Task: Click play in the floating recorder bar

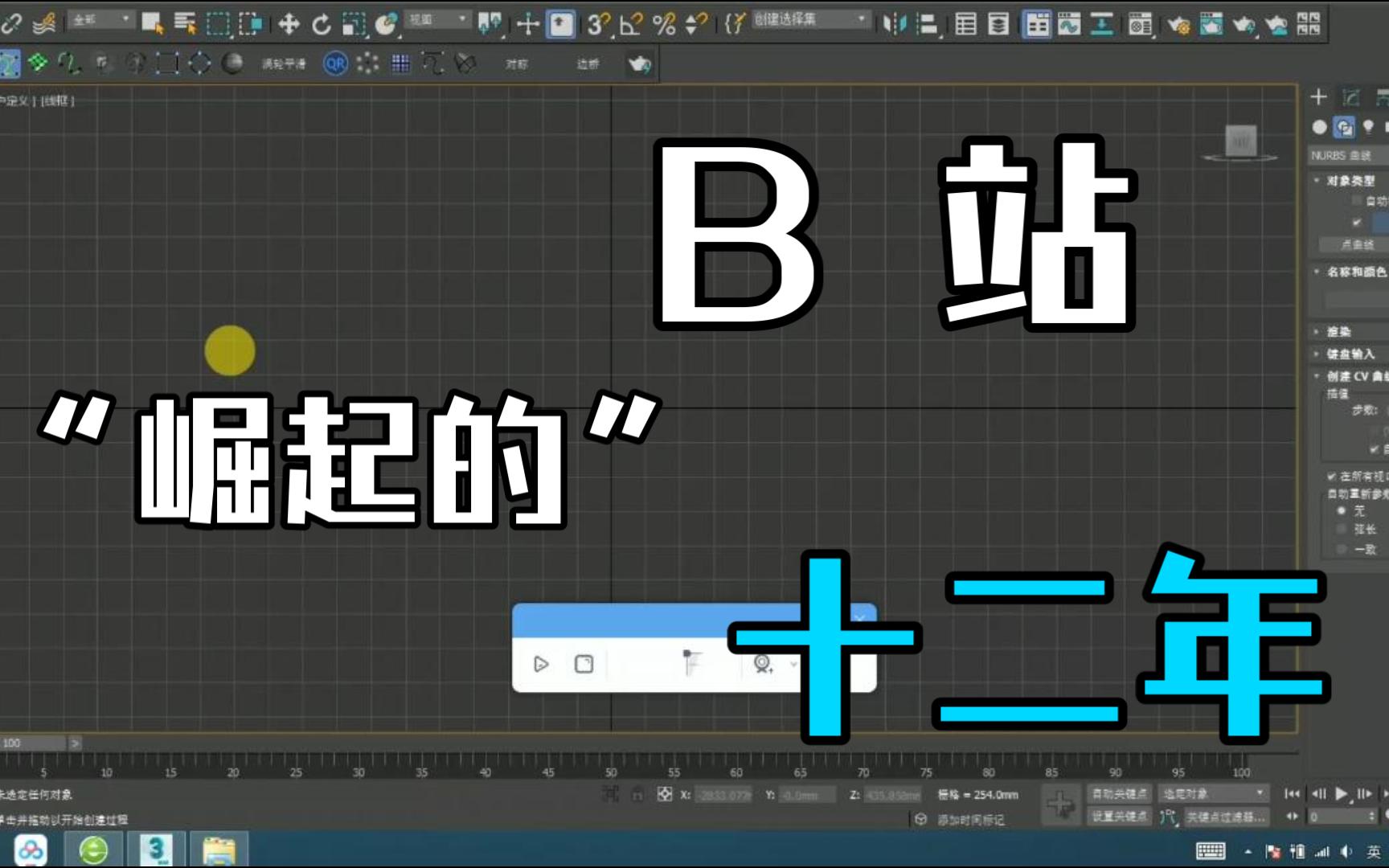Action: tap(541, 664)
